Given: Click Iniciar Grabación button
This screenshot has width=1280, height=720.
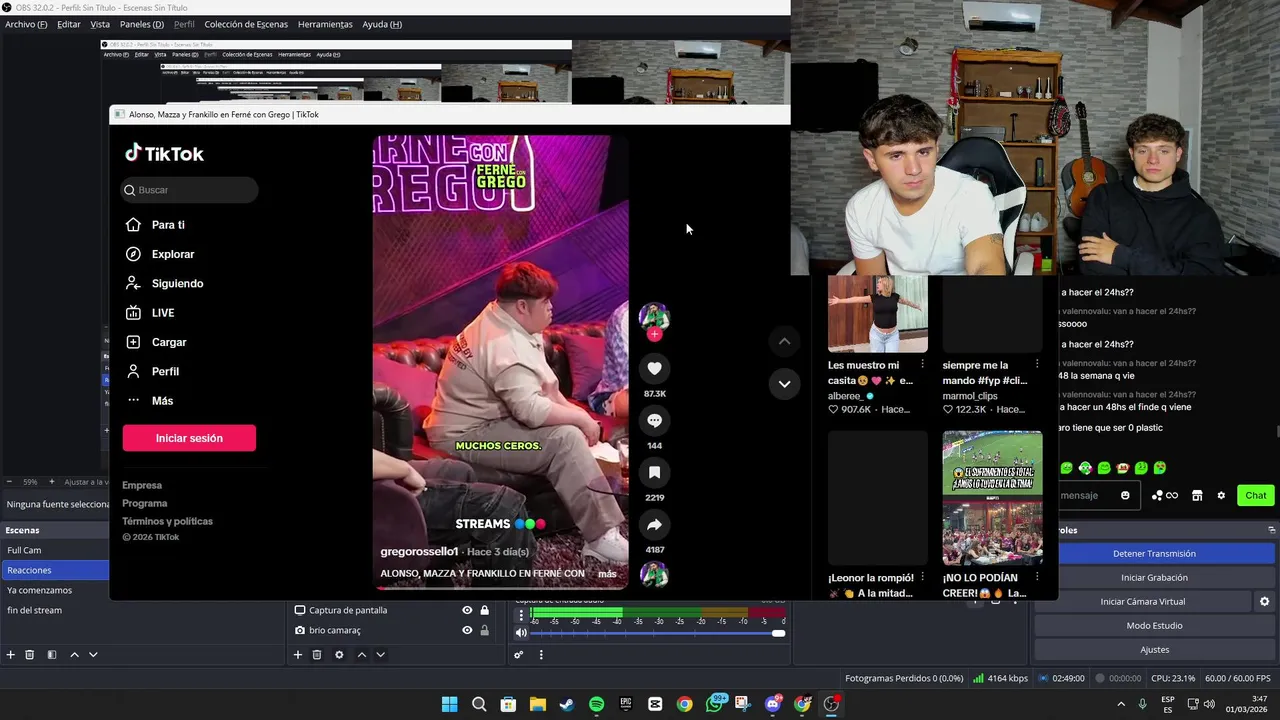Looking at the screenshot, I should click(1154, 578).
